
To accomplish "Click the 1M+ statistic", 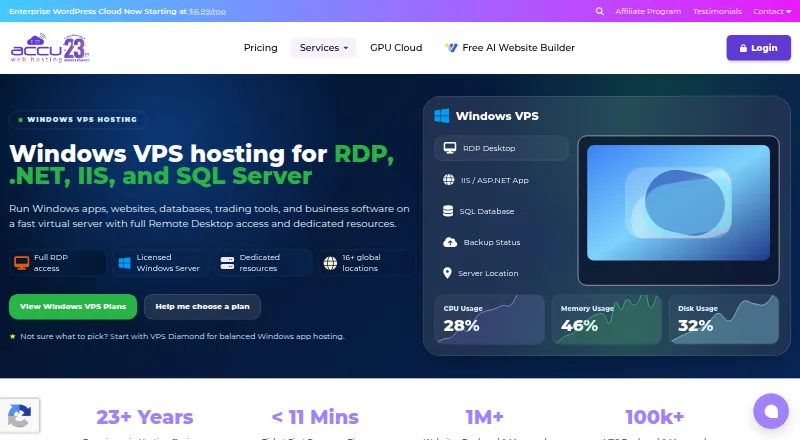I will (485, 417).
